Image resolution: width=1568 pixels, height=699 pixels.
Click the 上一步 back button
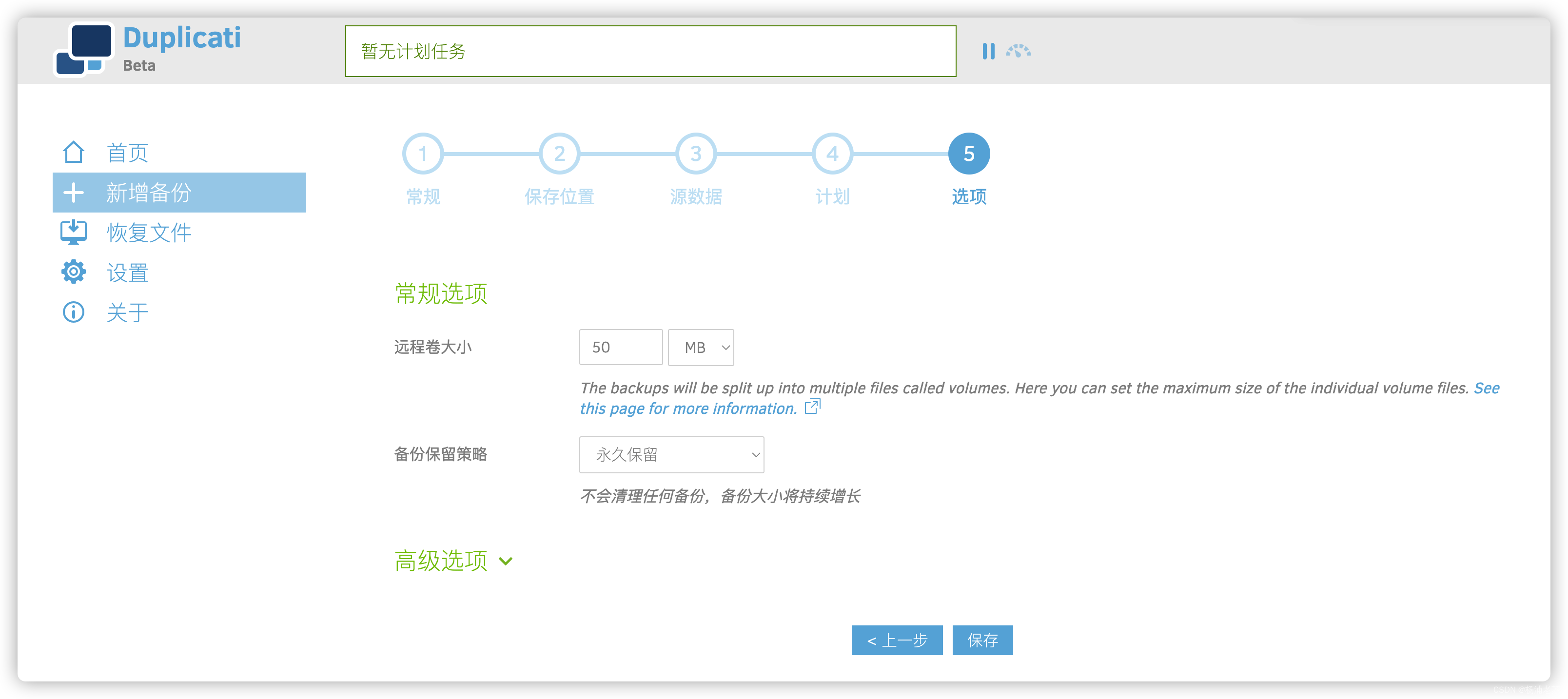pyautogui.click(x=897, y=640)
